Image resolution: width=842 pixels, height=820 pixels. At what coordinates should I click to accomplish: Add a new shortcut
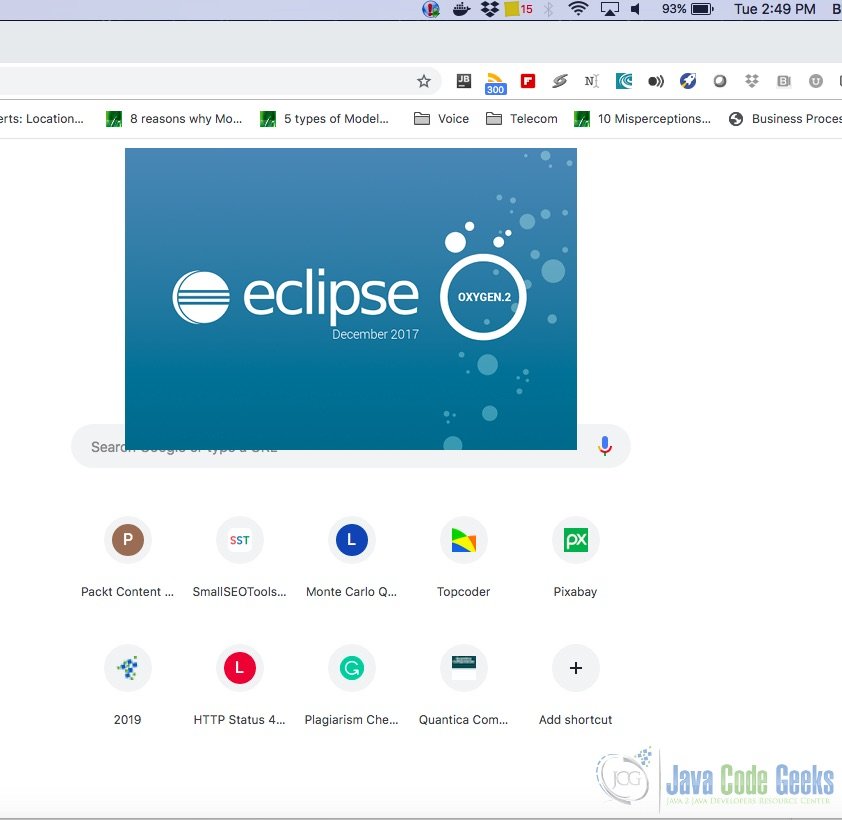(575, 668)
